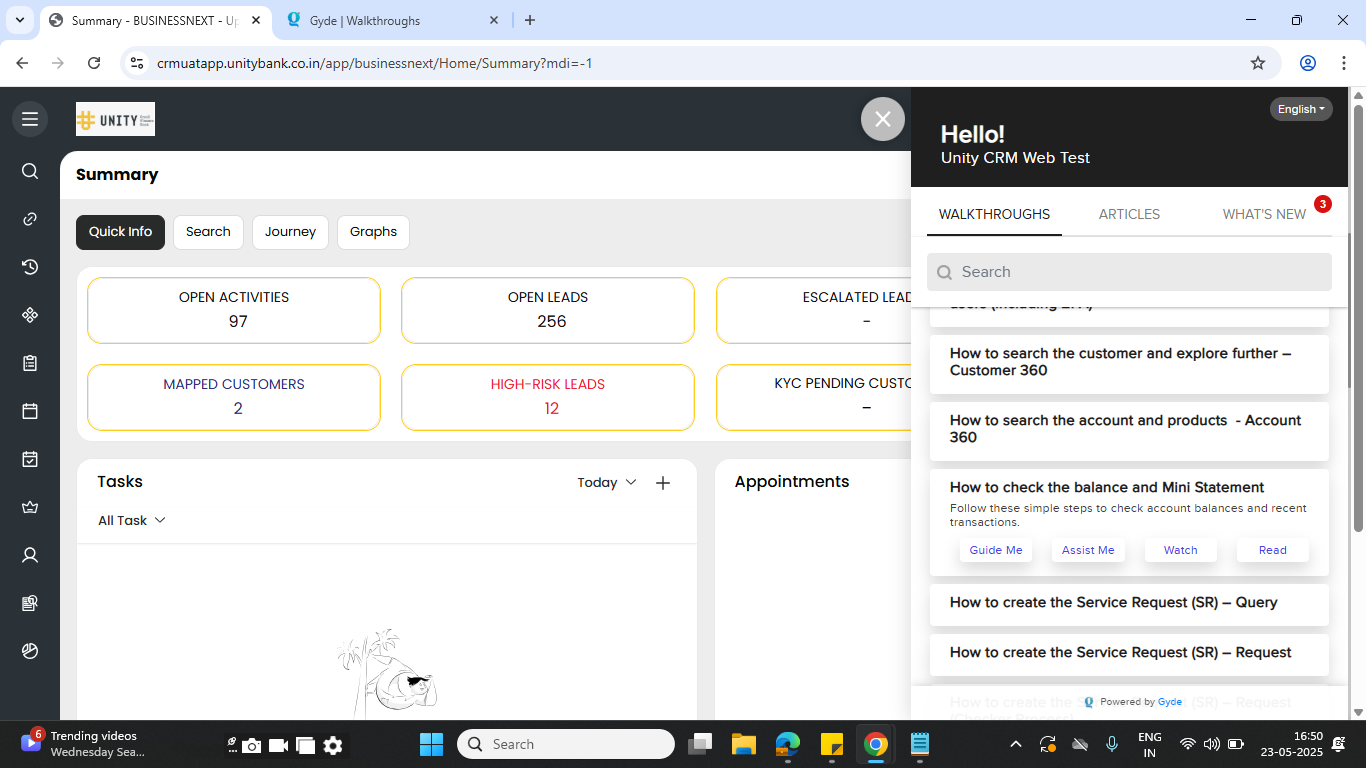Open the English language dropdown
Viewport: 1366px width, 768px height.
[1300, 109]
